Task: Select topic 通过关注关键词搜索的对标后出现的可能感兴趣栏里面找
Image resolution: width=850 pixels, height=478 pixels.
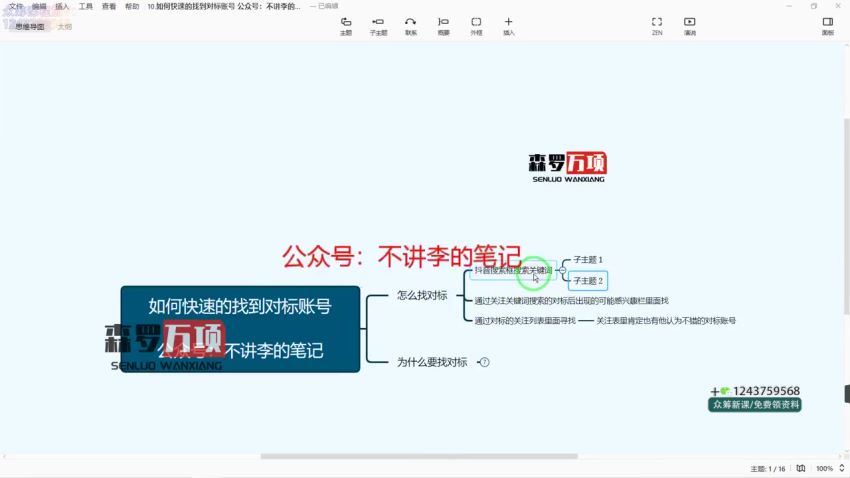Action: point(571,301)
